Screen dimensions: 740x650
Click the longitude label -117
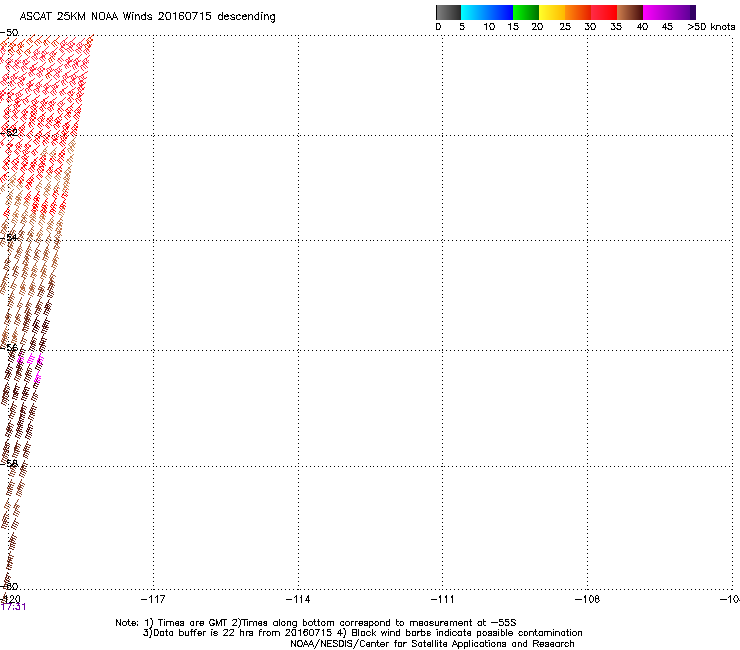pos(153,599)
